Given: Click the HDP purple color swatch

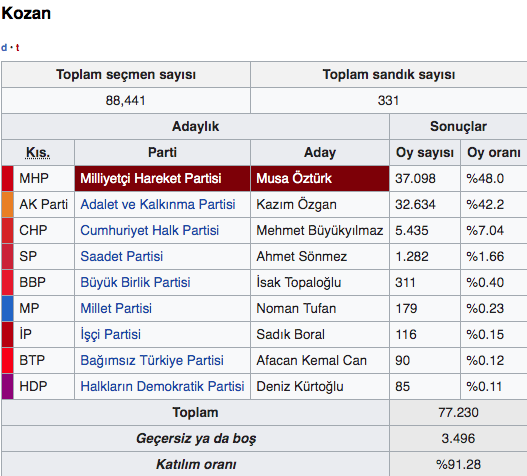Looking at the screenshot, I should 7,387.
